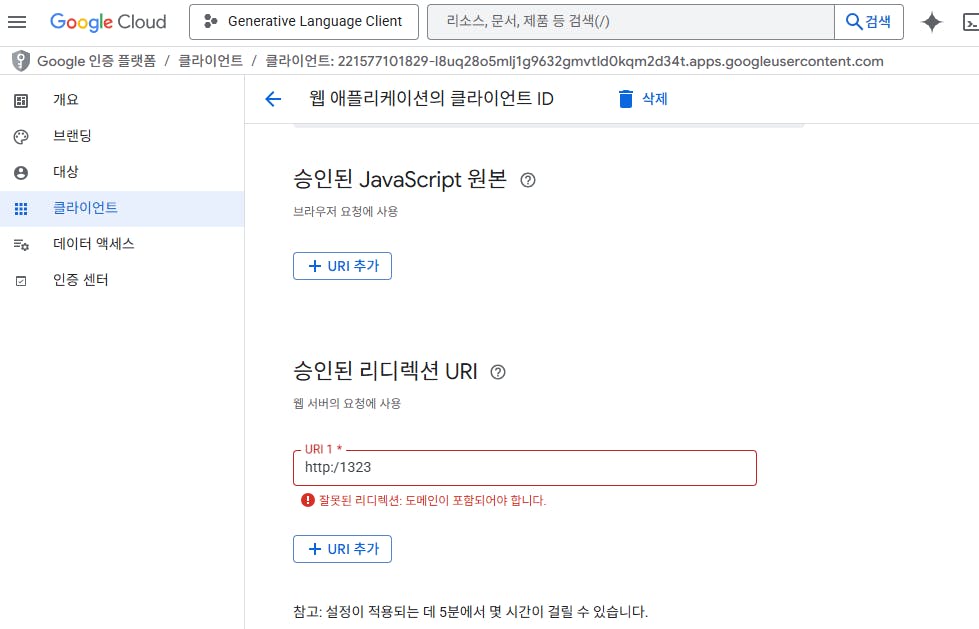
Task: Click the 클라이언트 breadcrumb link
Action: click(210, 61)
